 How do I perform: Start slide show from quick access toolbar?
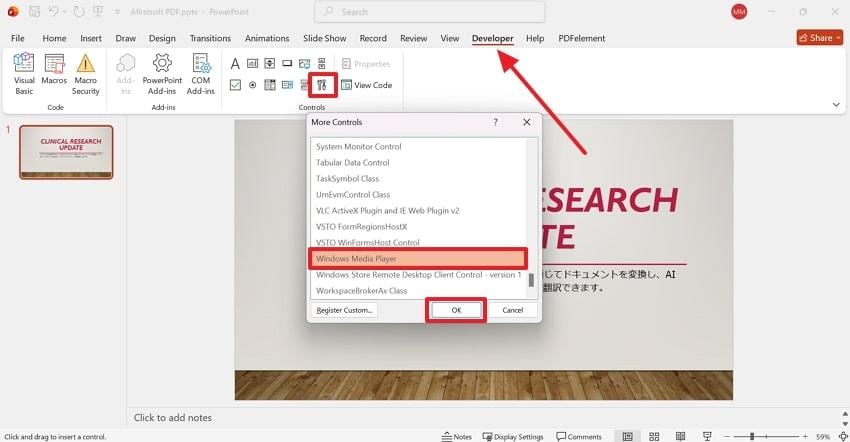[x=98, y=11]
